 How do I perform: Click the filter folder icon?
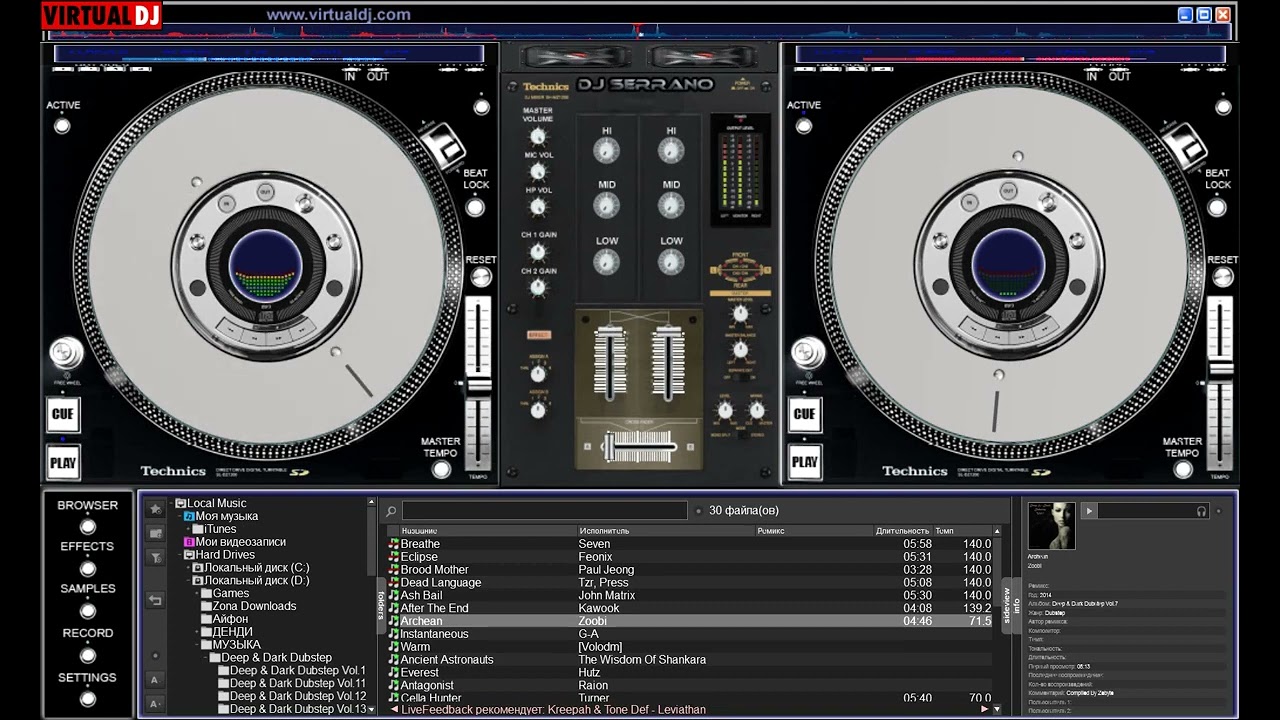(x=155, y=557)
